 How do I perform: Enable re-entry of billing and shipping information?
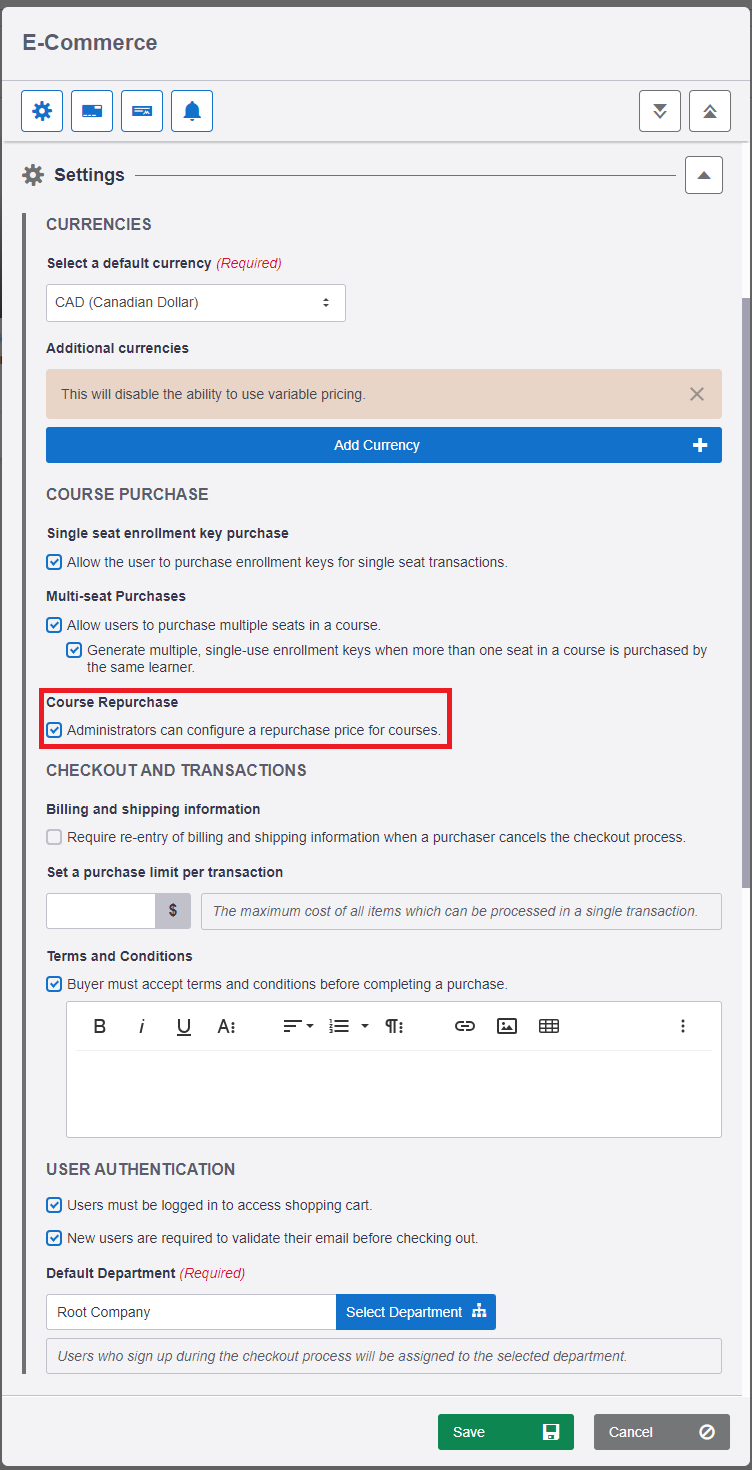coord(54,837)
